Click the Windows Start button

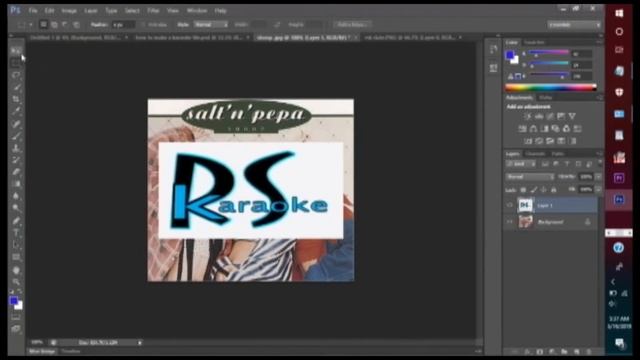point(619,13)
